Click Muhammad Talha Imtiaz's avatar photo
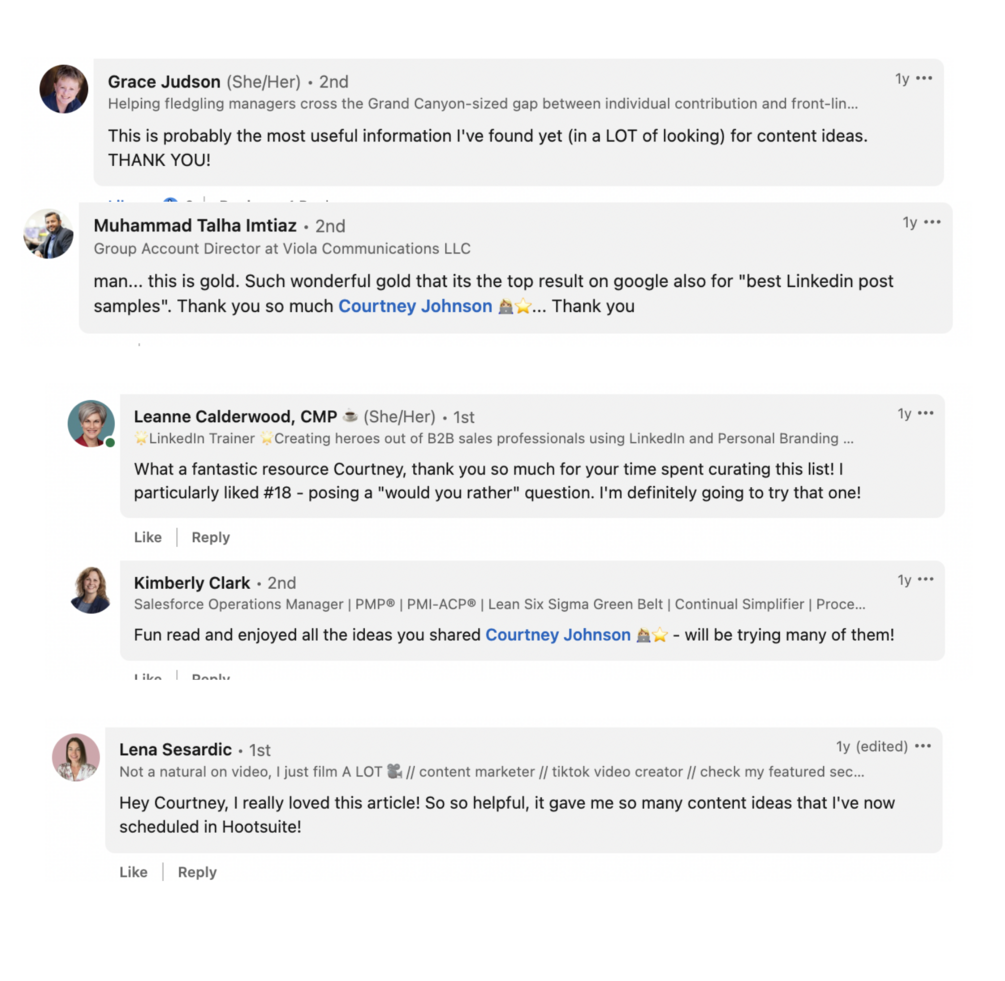The width and height of the screenshot is (1005, 981). pos(48,234)
